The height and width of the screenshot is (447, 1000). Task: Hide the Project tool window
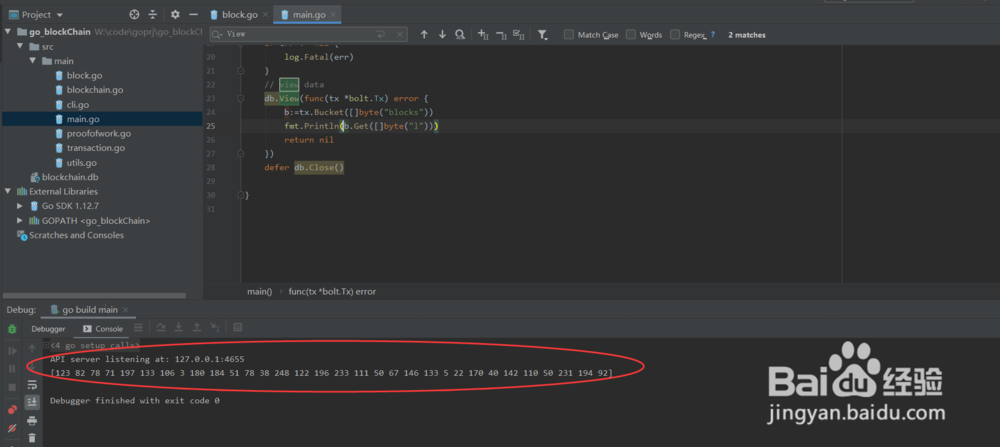point(193,14)
